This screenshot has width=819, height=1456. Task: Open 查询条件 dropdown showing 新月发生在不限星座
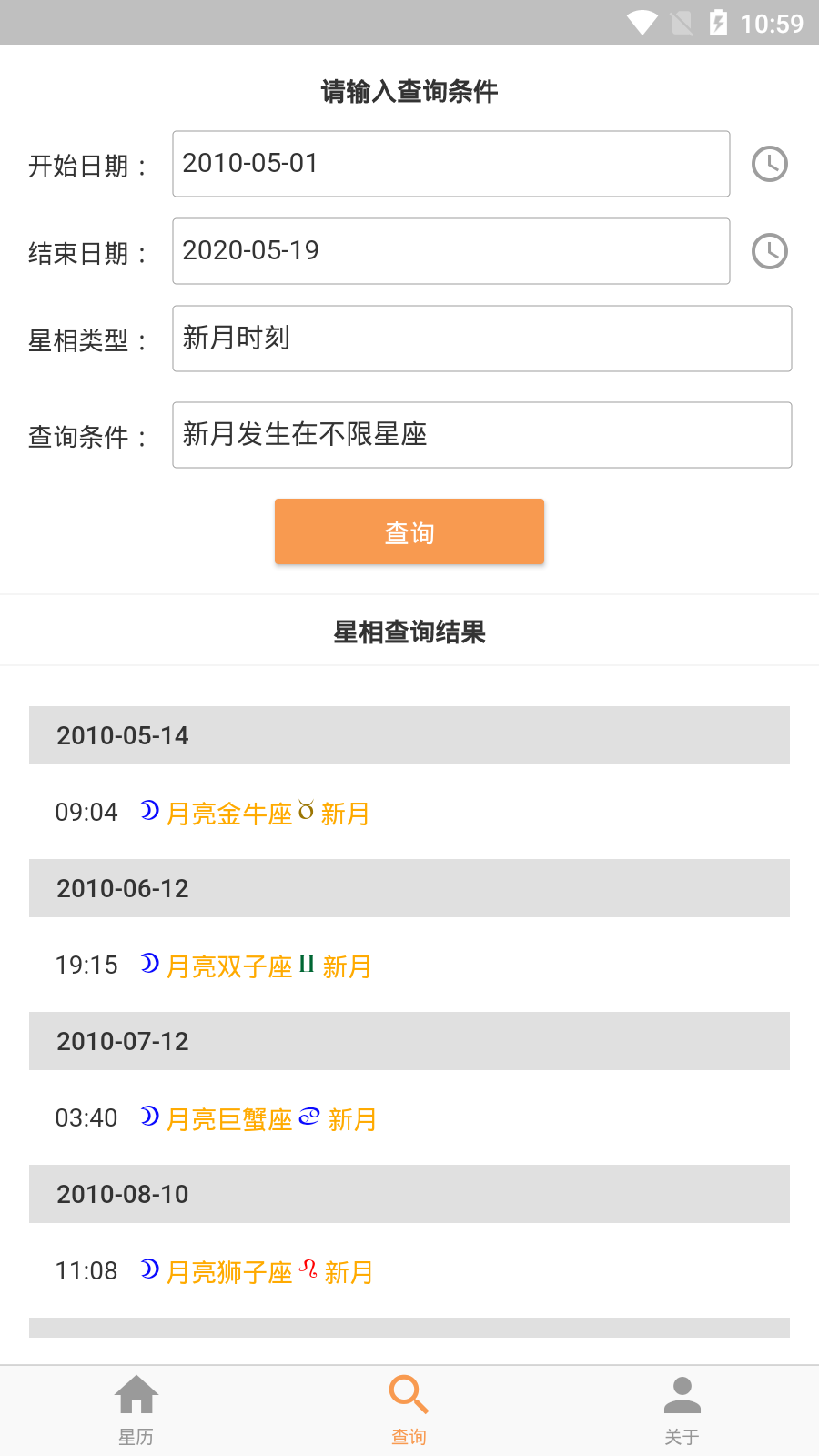481,435
